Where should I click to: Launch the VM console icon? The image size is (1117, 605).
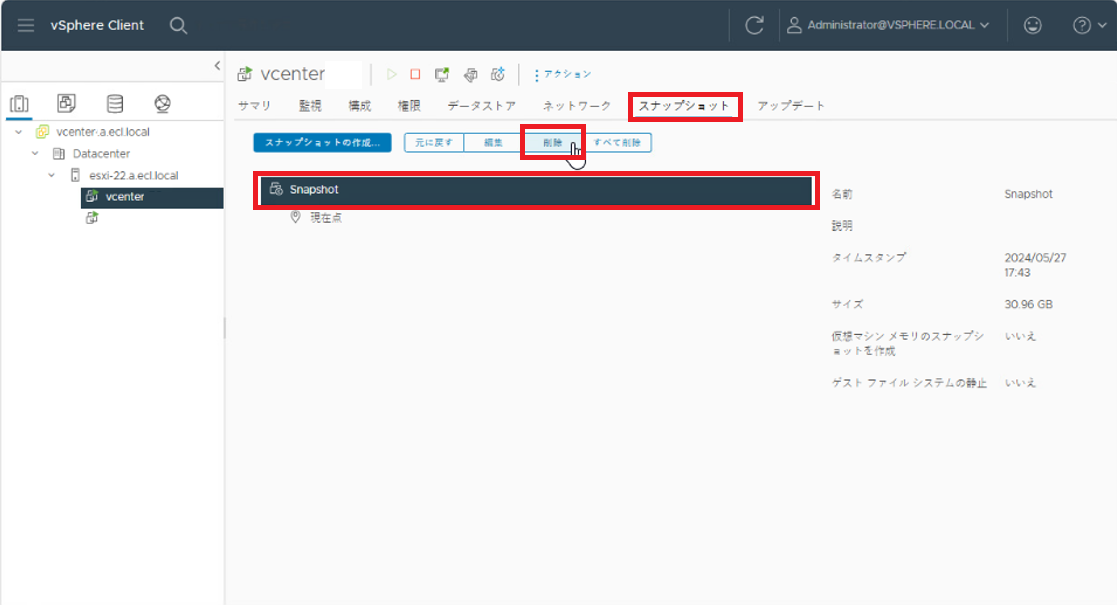coord(442,74)
